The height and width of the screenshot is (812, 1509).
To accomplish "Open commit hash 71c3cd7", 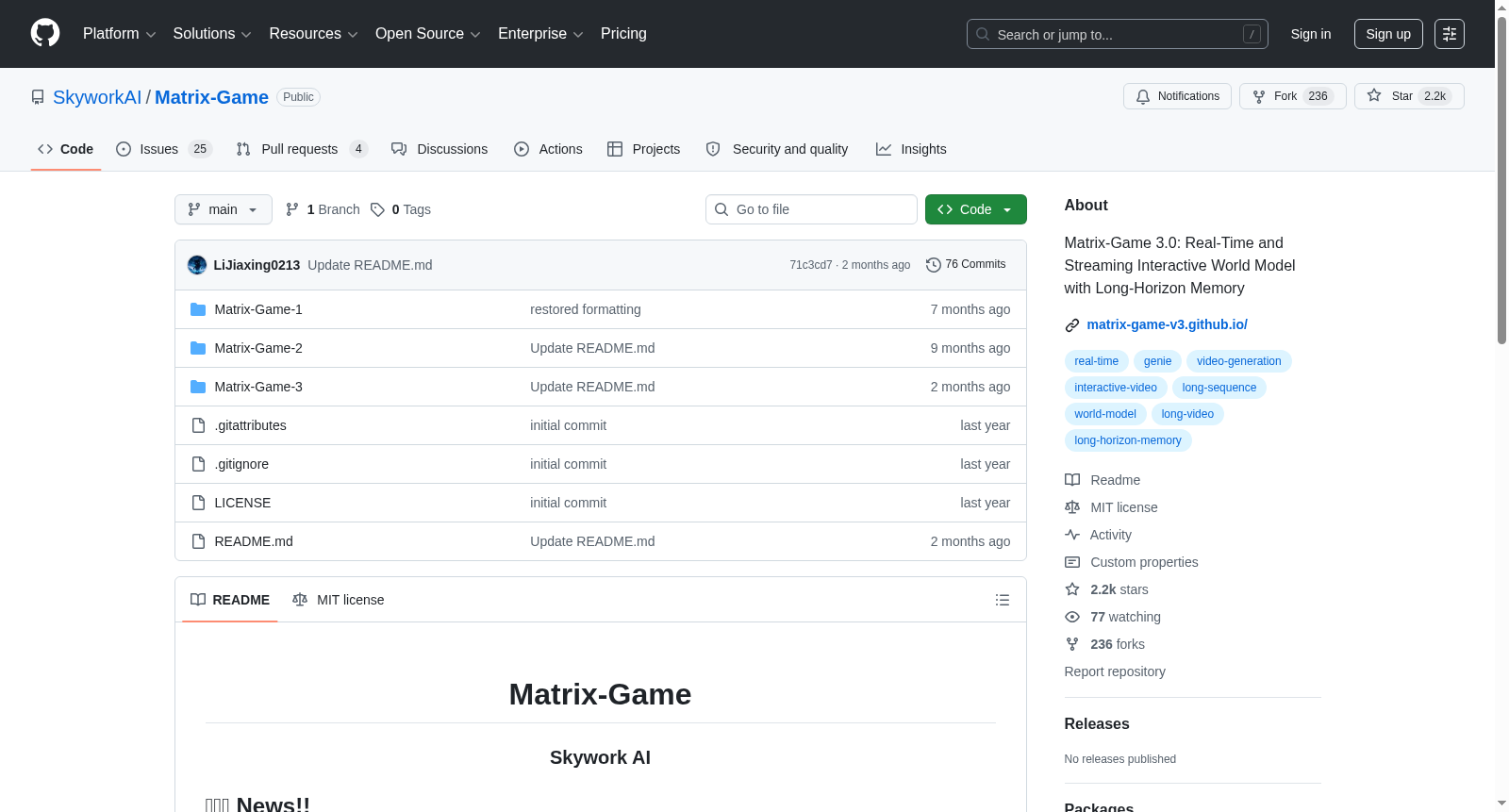I will pos(811,265).
